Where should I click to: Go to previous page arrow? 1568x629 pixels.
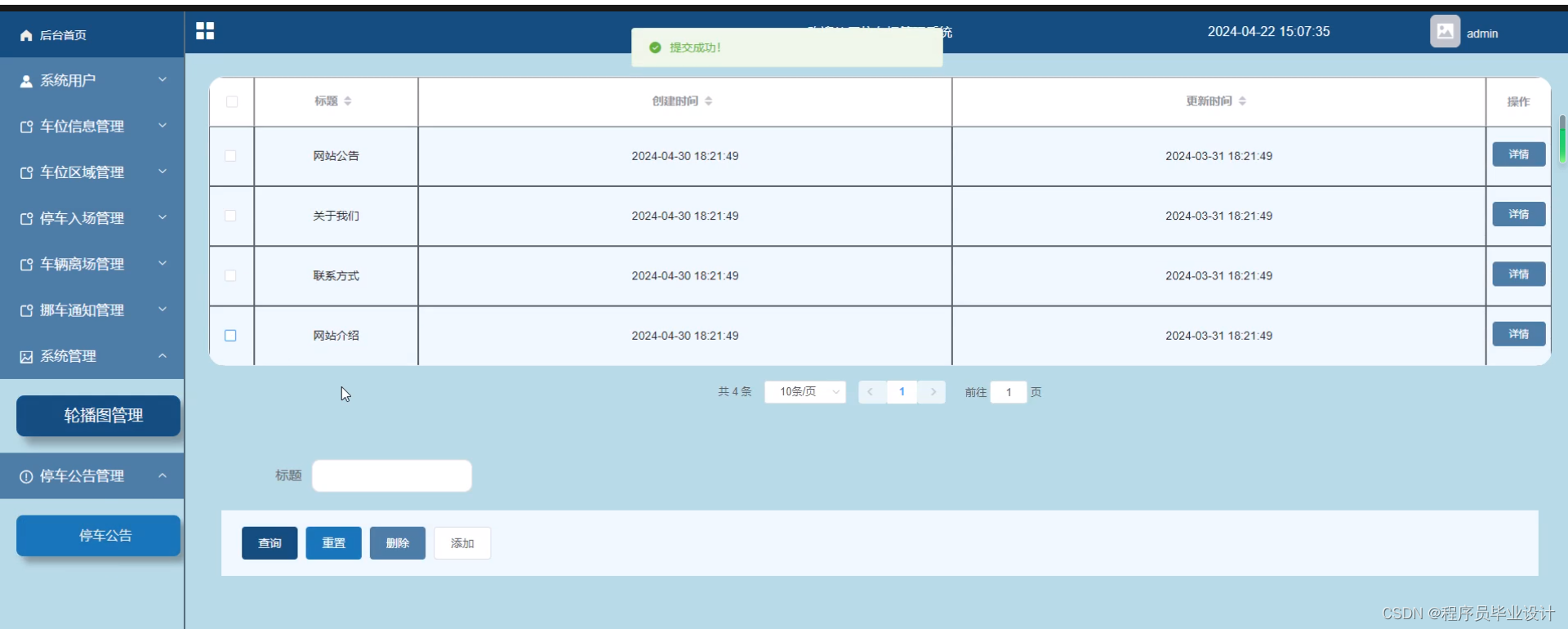click(x=871, y=392)
